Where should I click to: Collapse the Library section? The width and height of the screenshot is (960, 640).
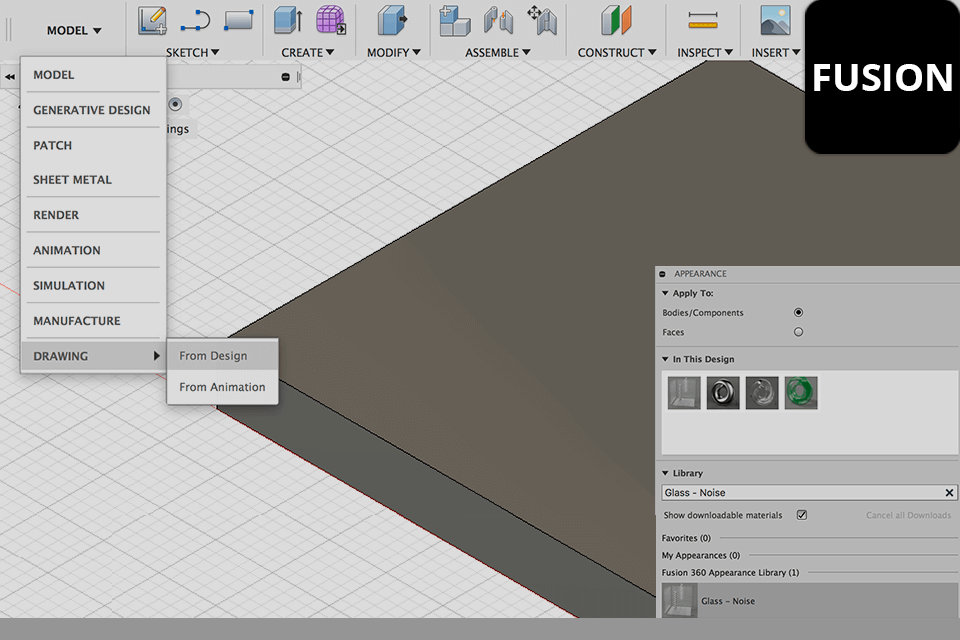point(665,473)
